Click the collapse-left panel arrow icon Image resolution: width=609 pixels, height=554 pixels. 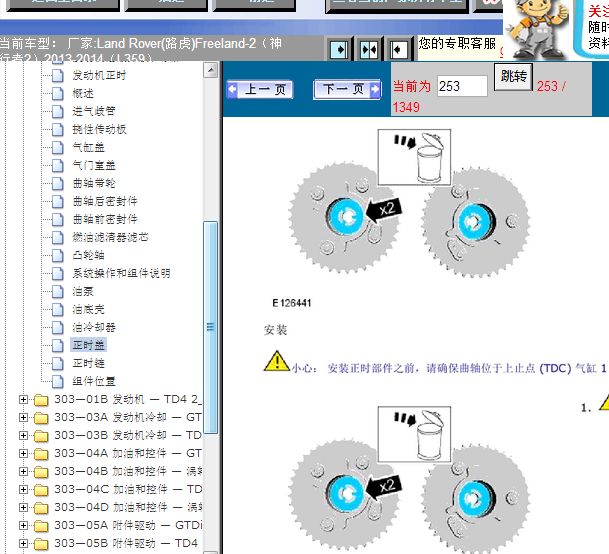[x=398, y=50]
